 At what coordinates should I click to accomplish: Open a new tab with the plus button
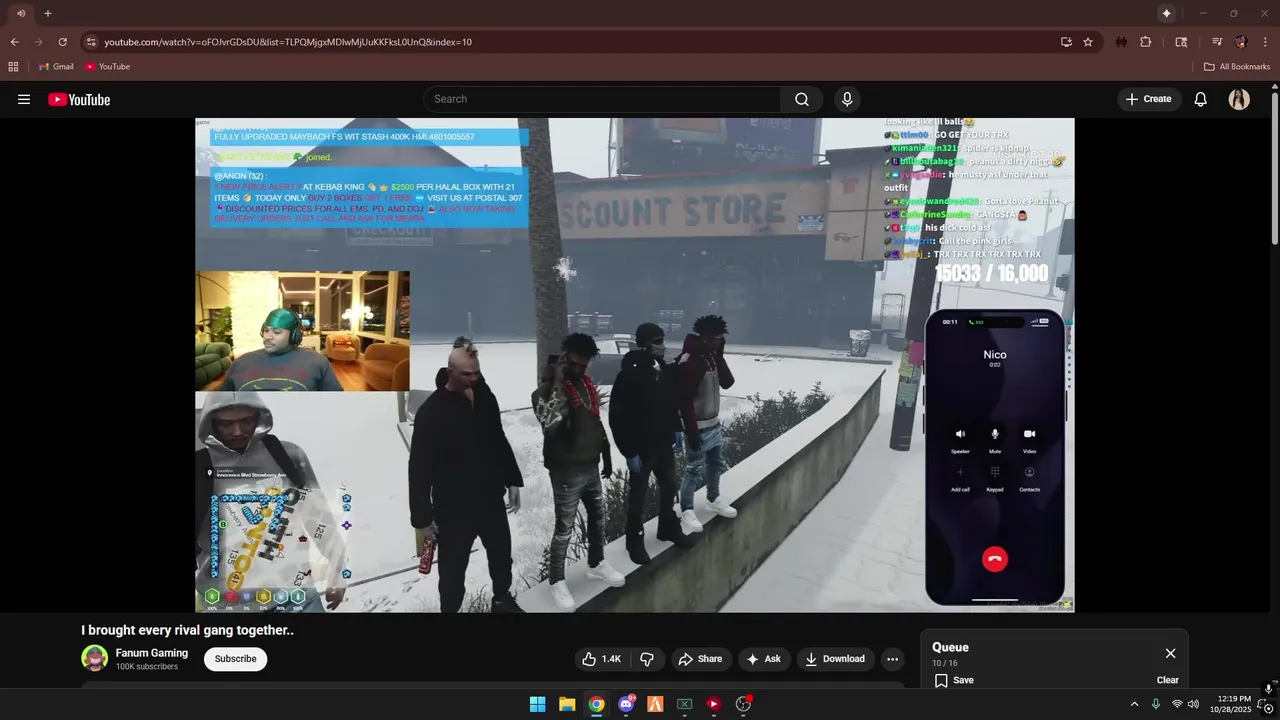[x=47, y=13]
